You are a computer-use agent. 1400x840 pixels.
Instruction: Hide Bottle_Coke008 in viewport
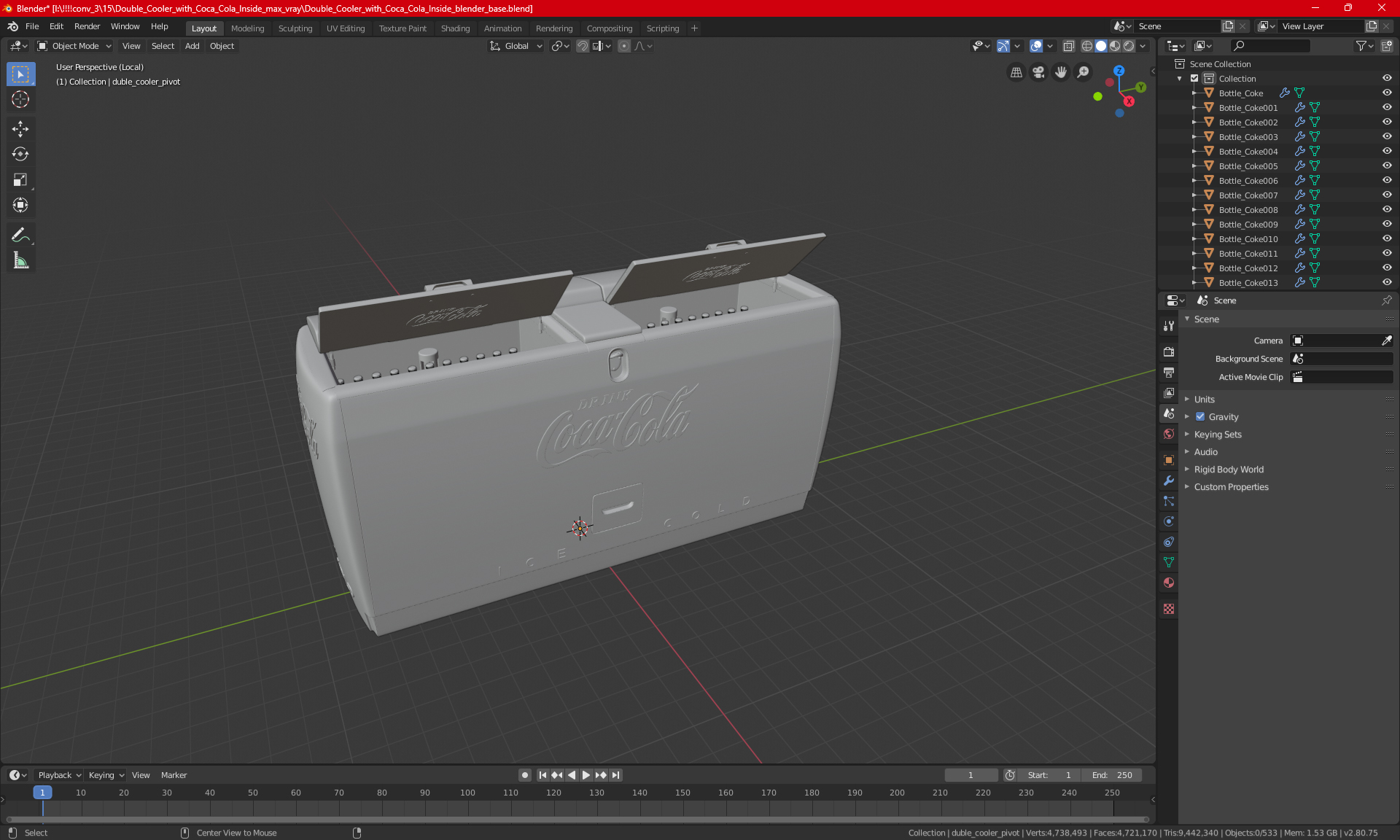[x=1387, y=209]
